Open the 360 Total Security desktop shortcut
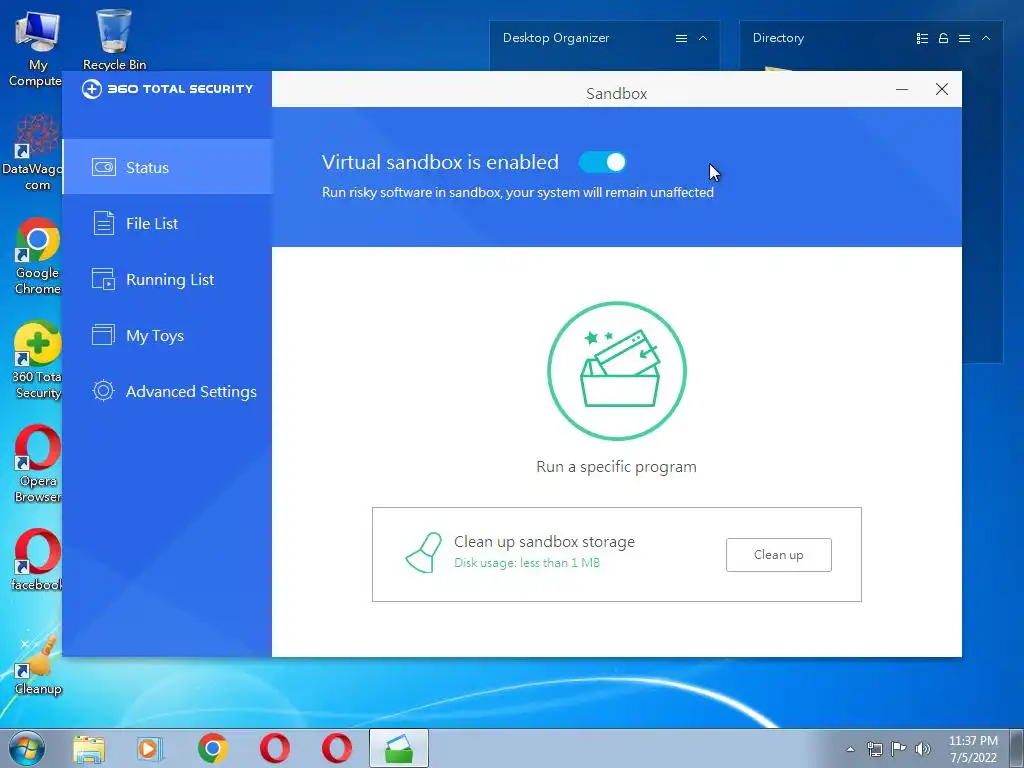The image size is (1024, 768). tap(37, 360)
